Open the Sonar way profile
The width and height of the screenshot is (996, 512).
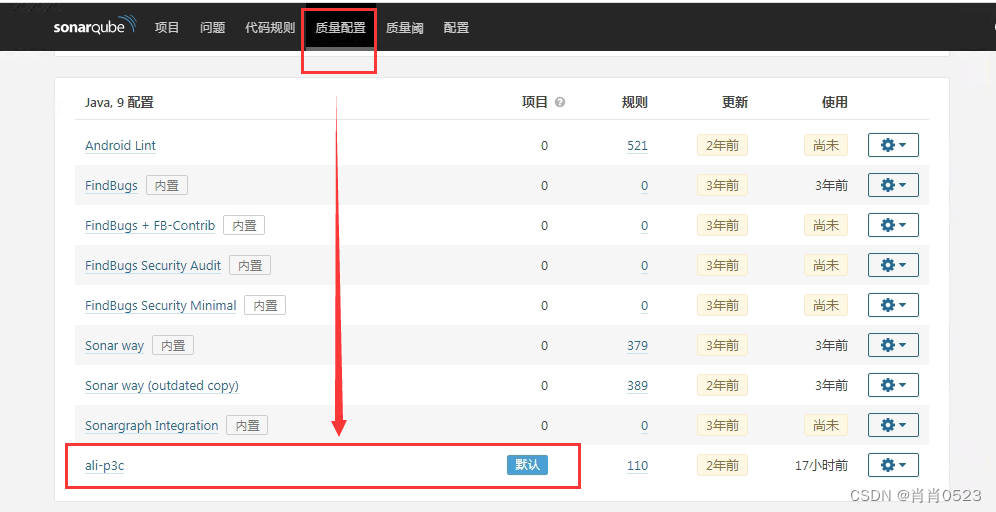pyautogui.click(x=114, y=346)
